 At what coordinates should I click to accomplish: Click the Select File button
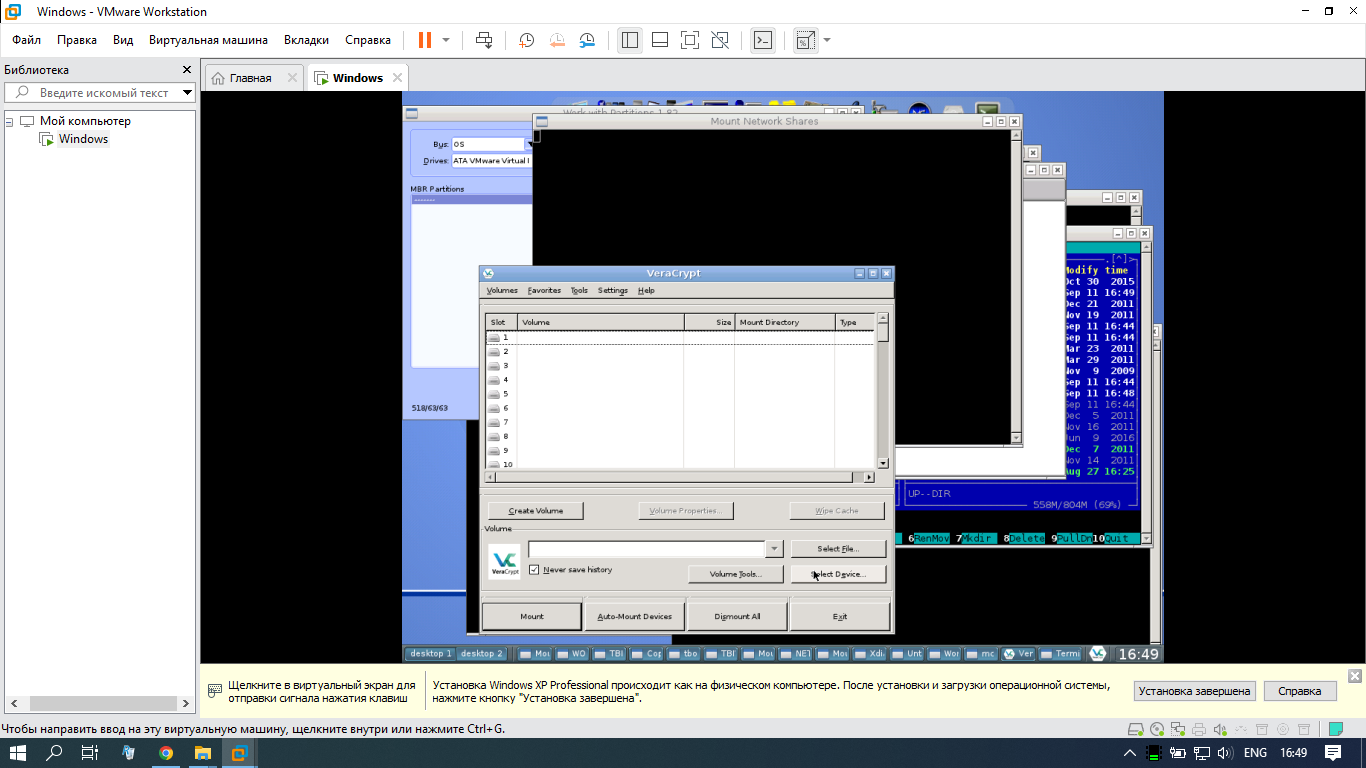(838, 549)
